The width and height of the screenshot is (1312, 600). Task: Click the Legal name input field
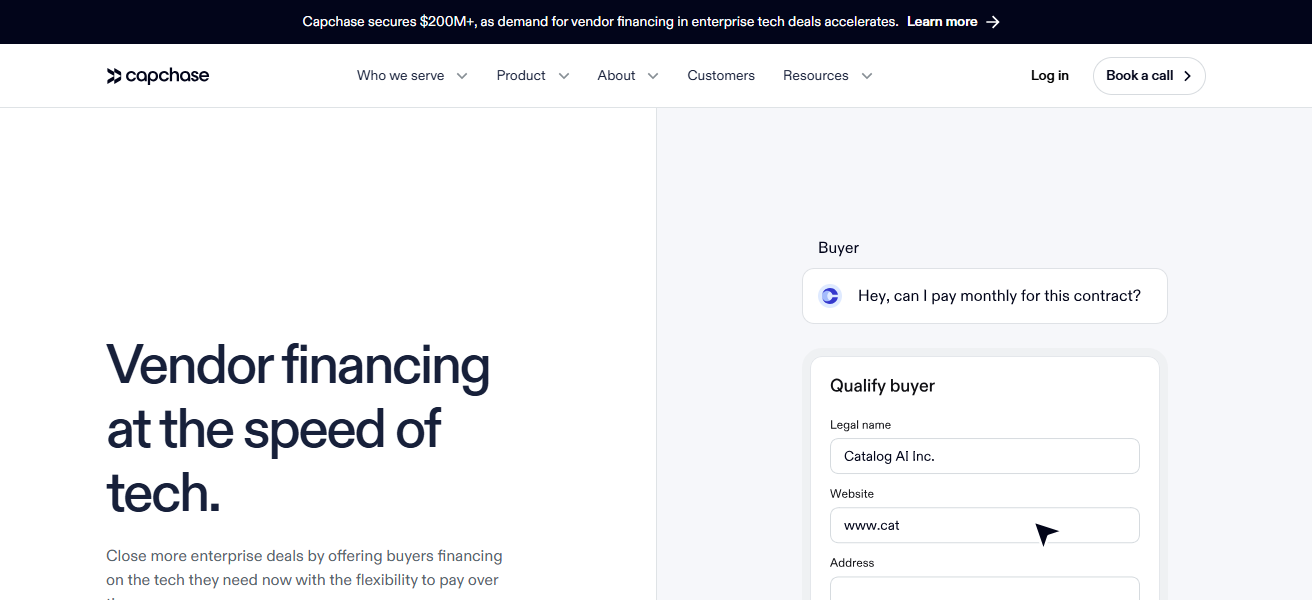pos(985,456)
